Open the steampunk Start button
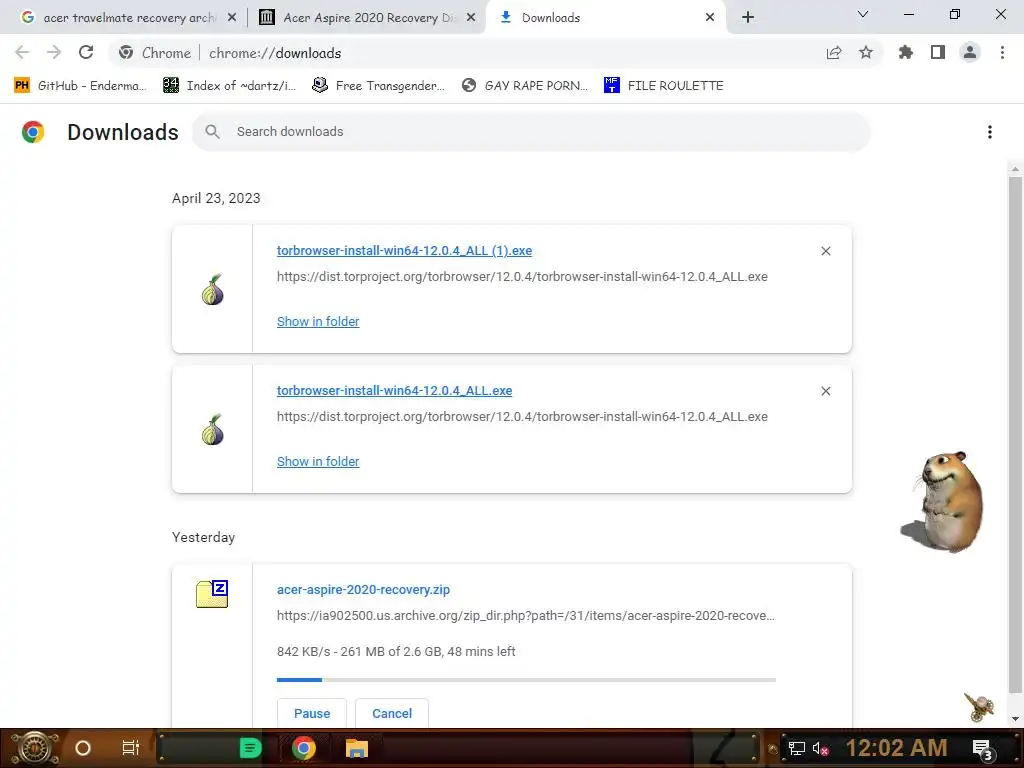 click(35, 748)
